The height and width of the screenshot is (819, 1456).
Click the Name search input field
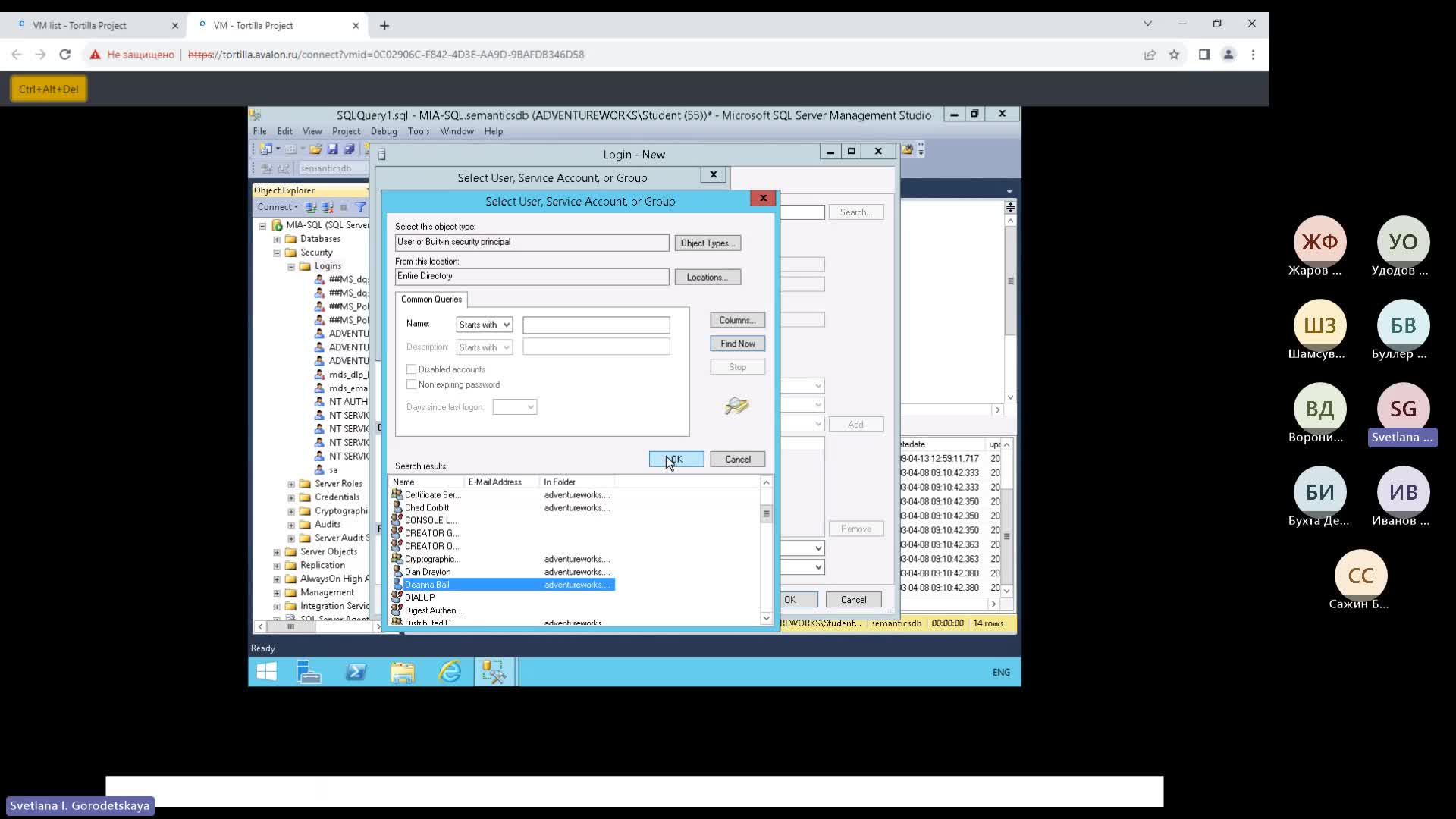click(x=596, y=325)
